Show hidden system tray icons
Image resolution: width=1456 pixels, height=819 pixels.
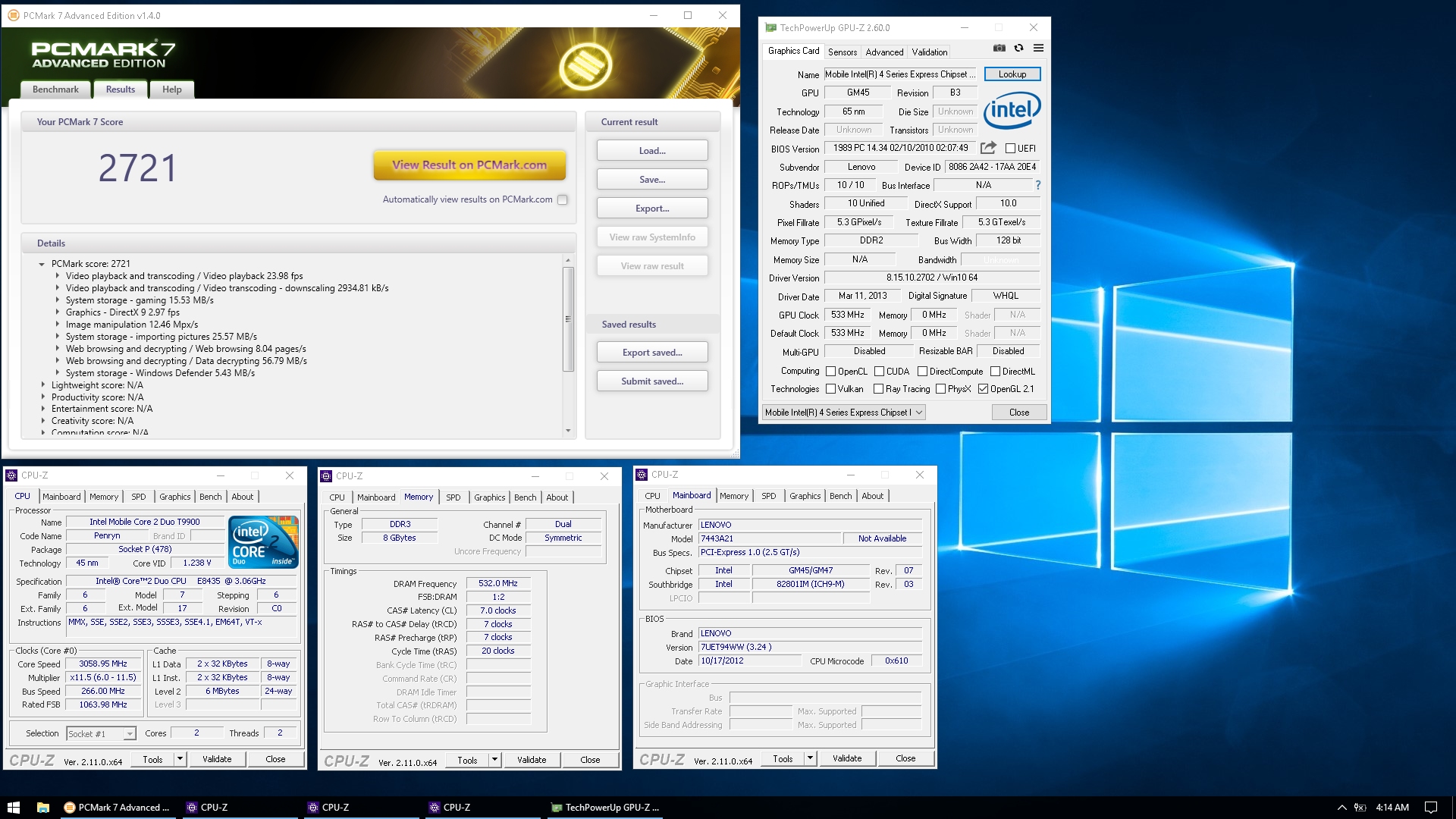(1341, 808)
